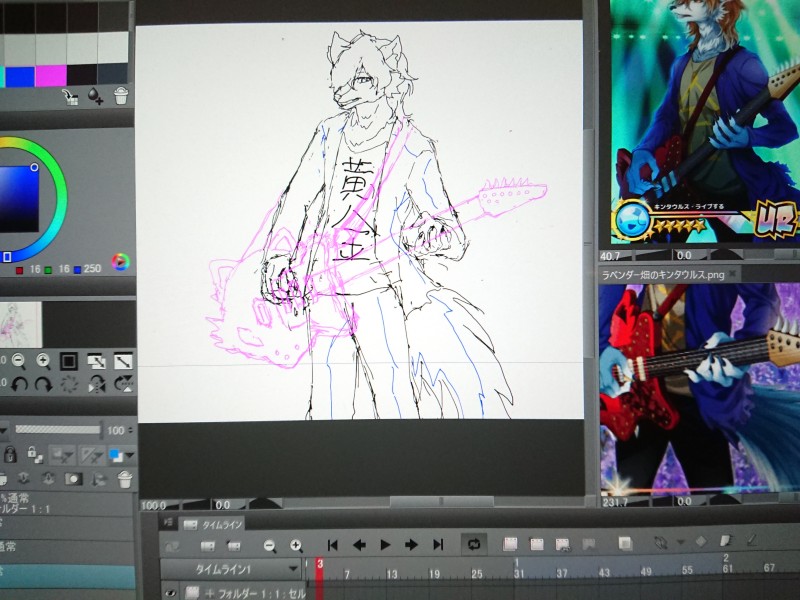This screenshot has width=800, height=600.
Task: Click the opacity 100 stepper arrows
Action: (x=131, y=430)
